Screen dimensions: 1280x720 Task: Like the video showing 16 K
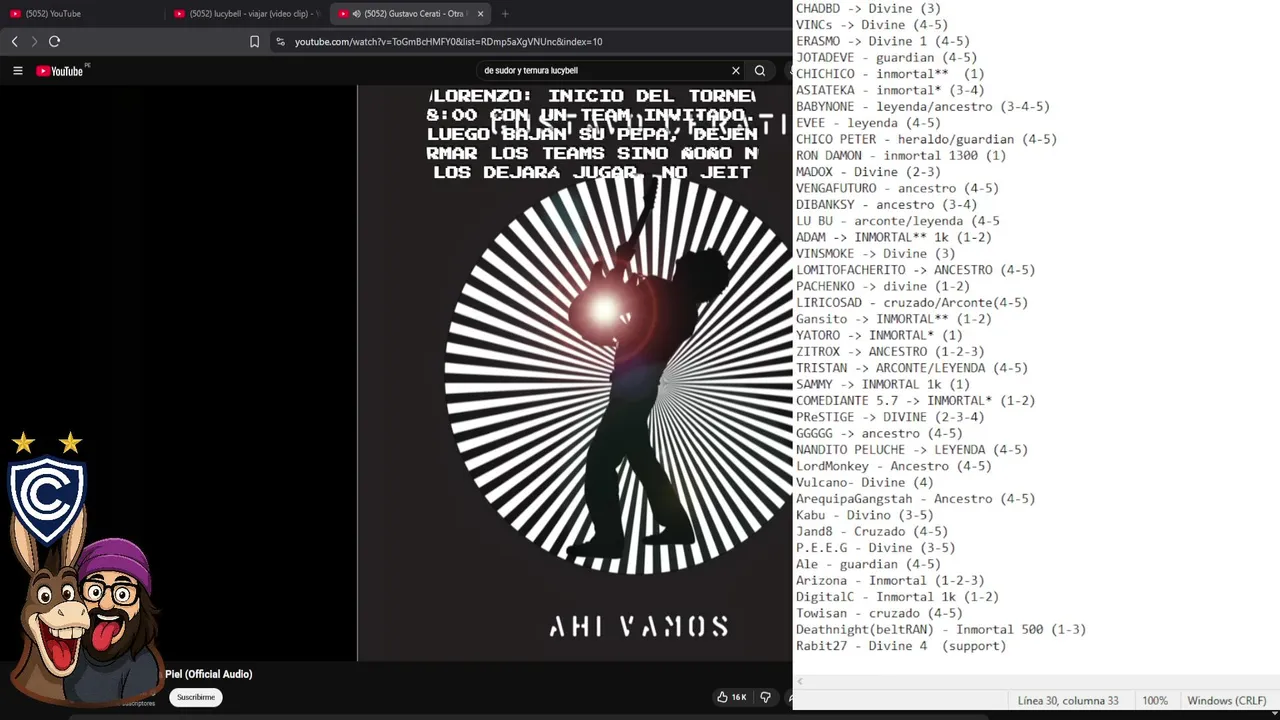[732, 697]
